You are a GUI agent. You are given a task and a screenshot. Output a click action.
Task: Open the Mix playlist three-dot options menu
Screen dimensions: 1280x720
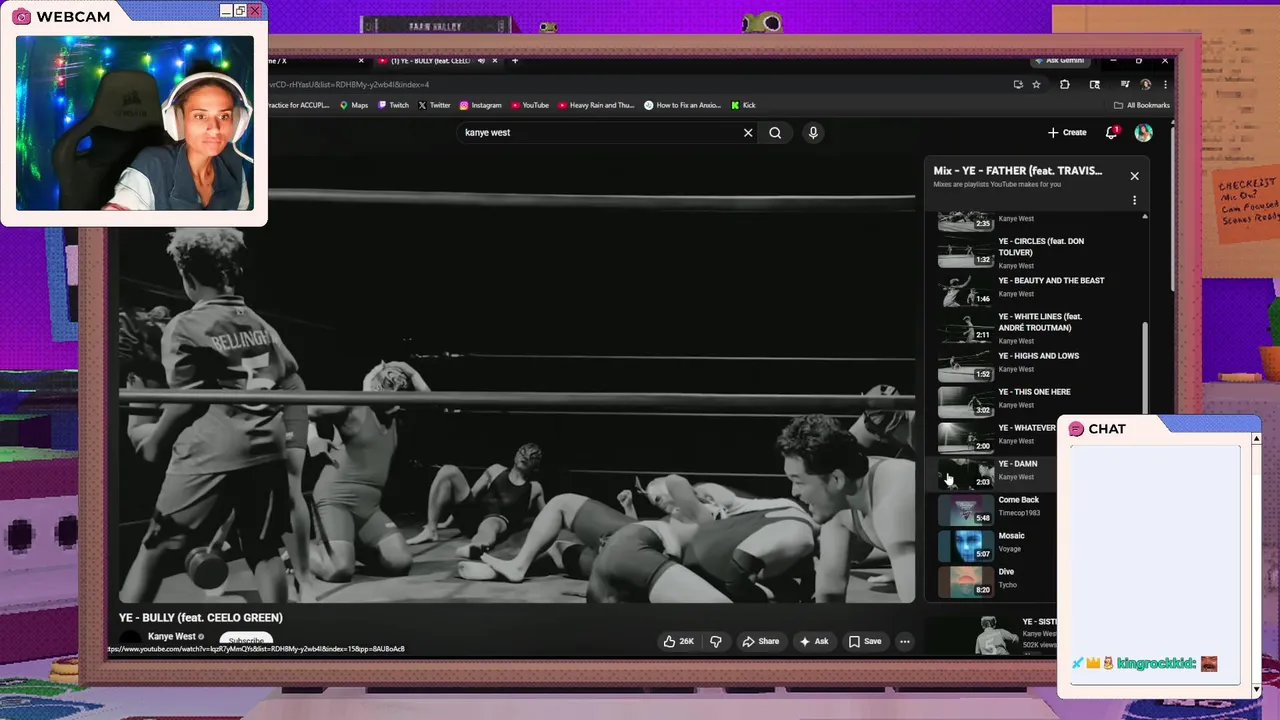(1134, 200)
